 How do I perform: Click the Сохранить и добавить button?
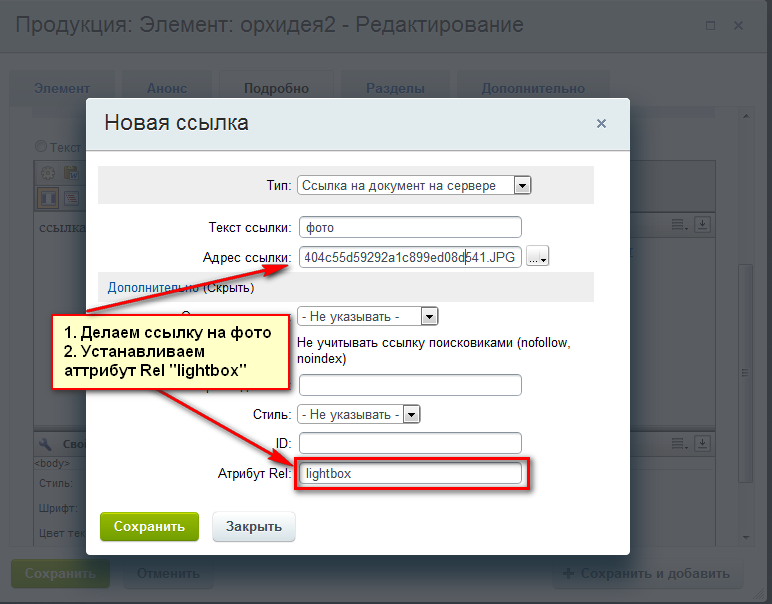point(649,574)
